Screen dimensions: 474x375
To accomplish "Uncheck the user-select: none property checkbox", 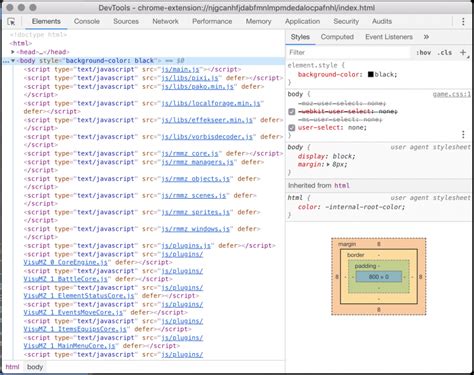I will 292,128.
